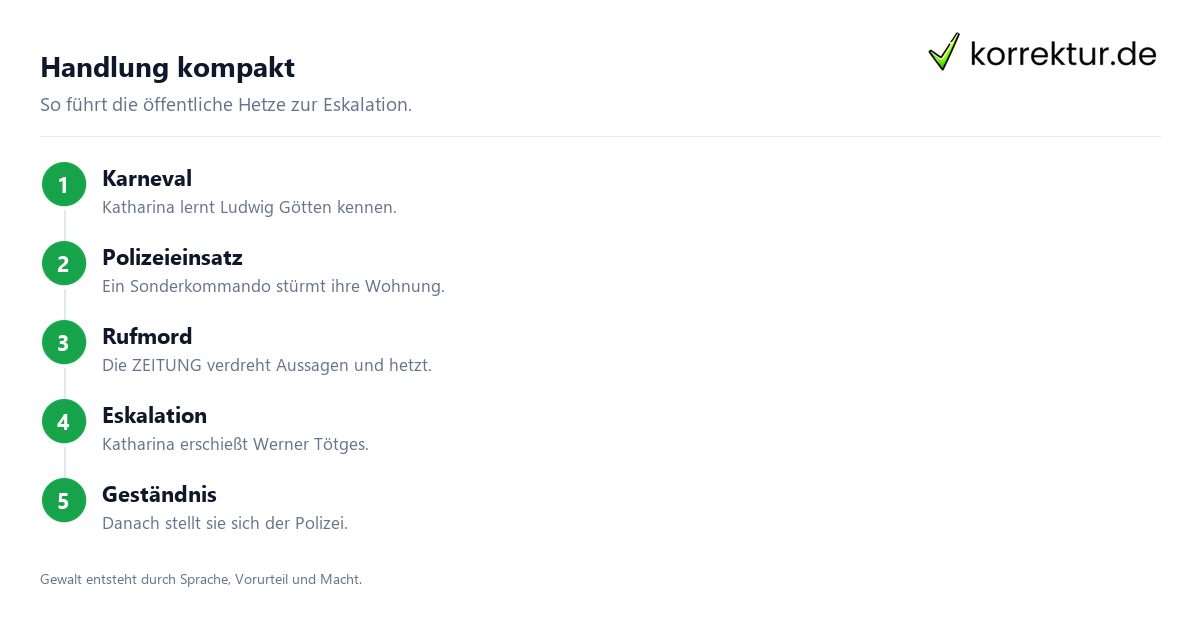Click the green number 1 circle

pyautogui.click(x=64, y=185)
